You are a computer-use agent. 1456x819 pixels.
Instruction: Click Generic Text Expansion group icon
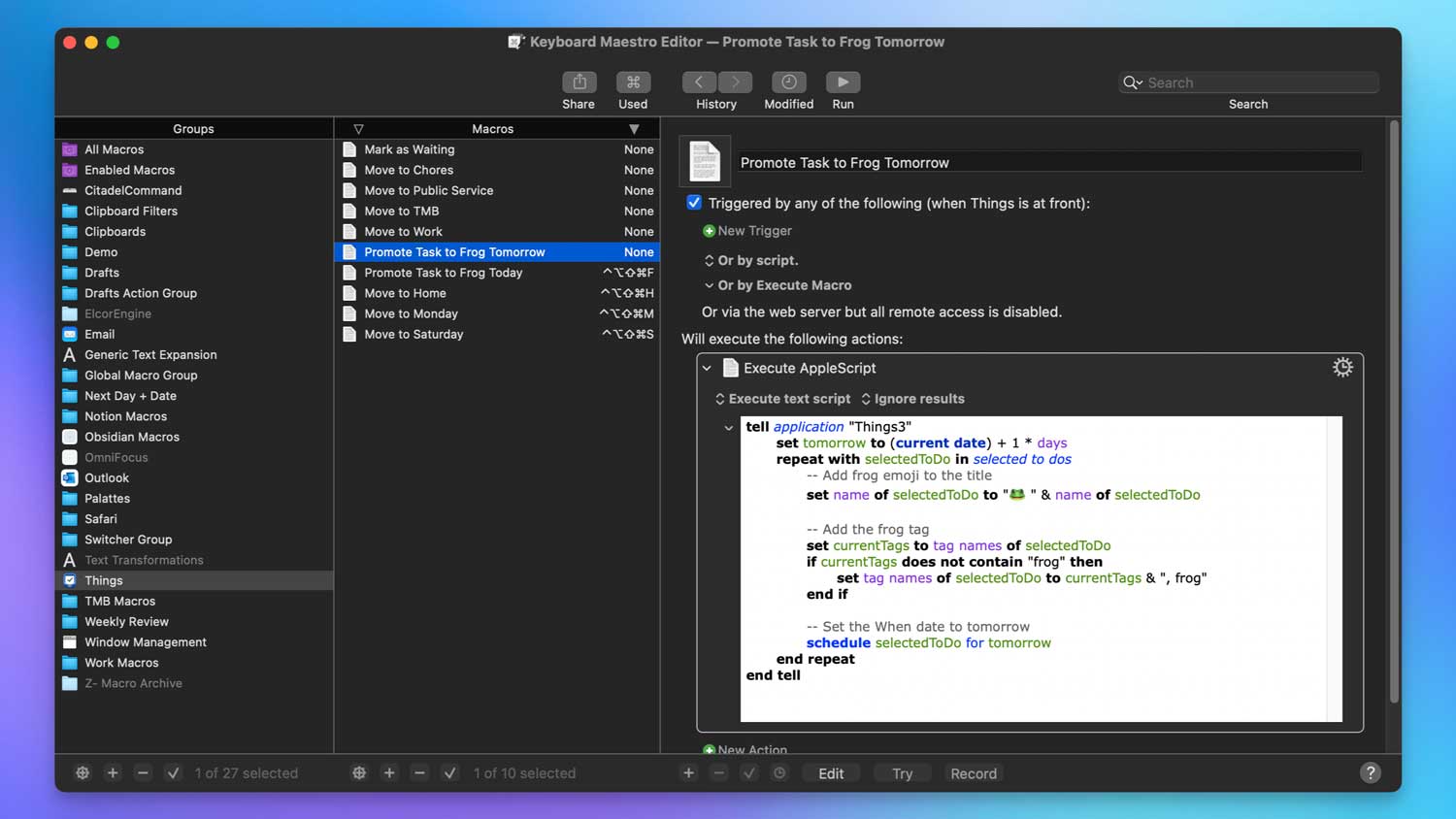point(70,354)
